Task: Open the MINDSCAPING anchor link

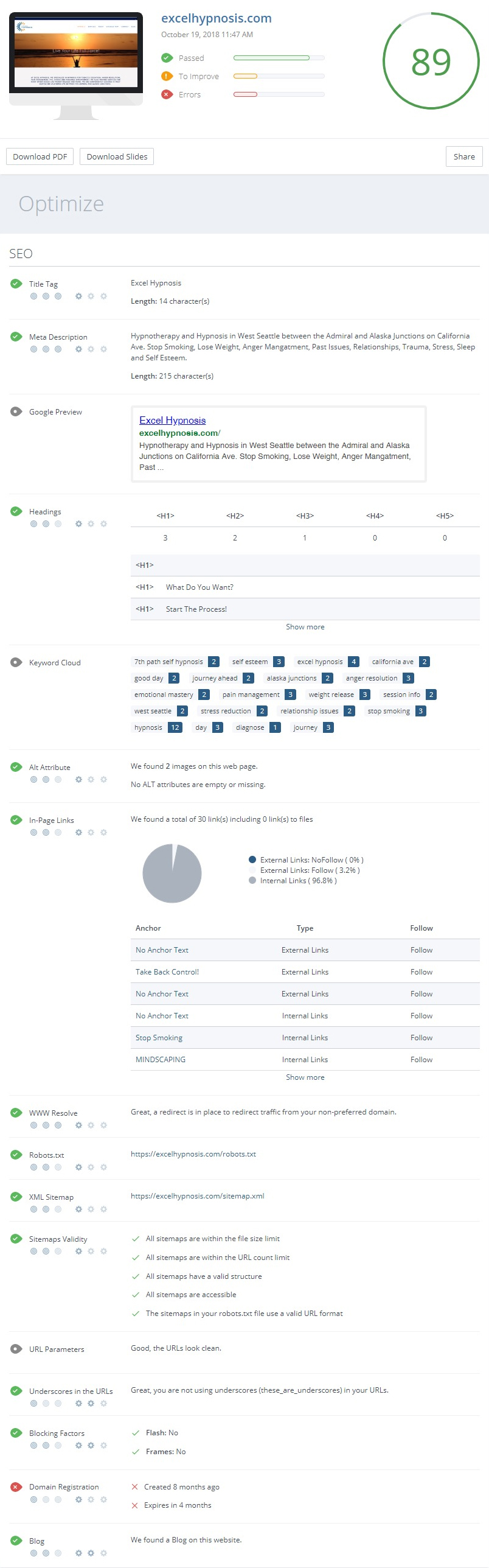Action: [161, 1059]
